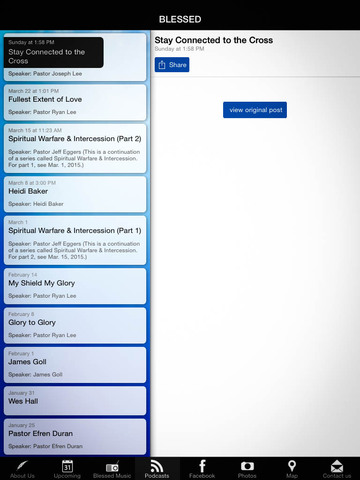The height and width of the screenshot is (480, 360).
Task: Open the Fullest Extent of Love podcast
Action: point(75,102)
